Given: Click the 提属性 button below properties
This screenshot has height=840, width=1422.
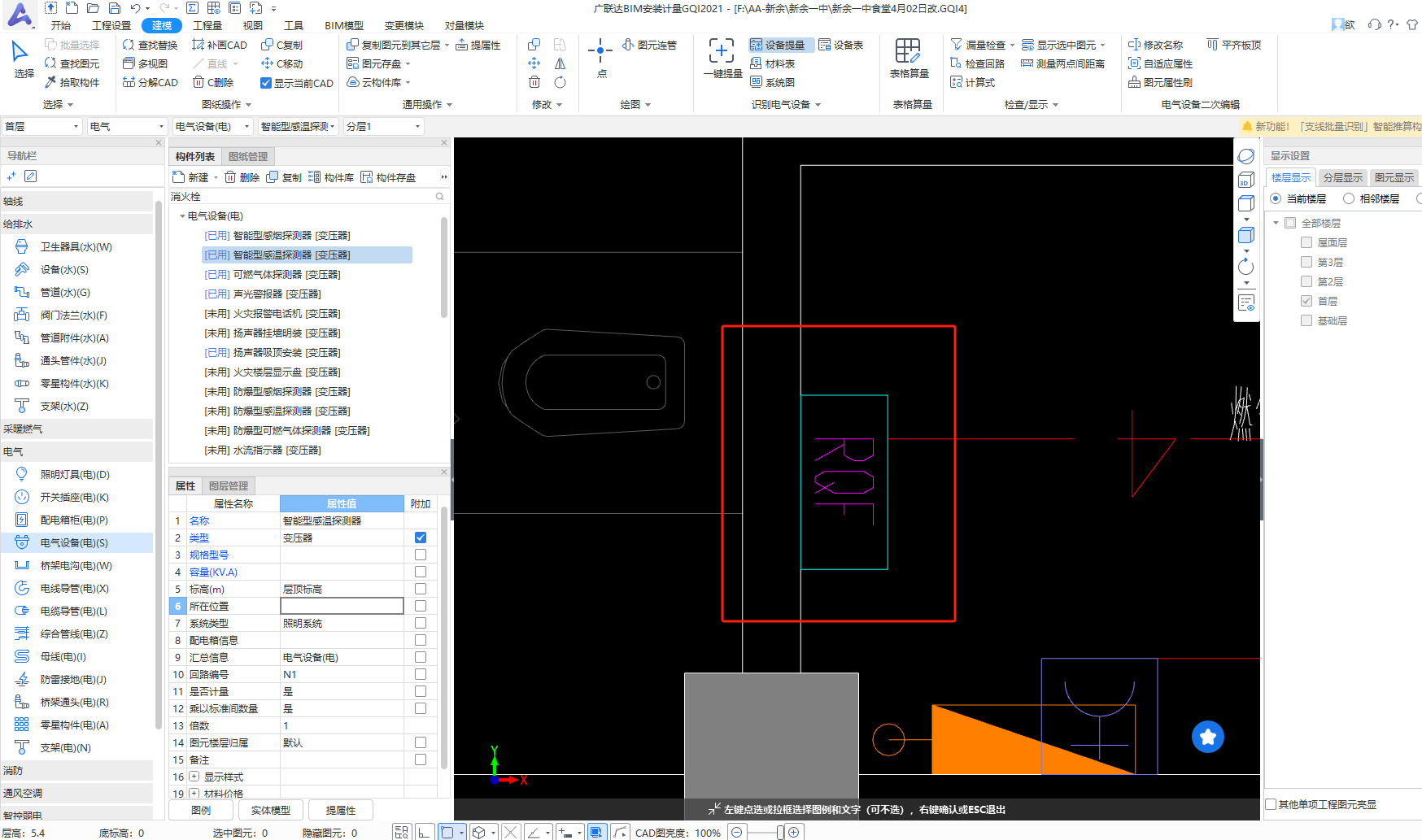Looking at the screenshot, I should (x=341, y=810).
